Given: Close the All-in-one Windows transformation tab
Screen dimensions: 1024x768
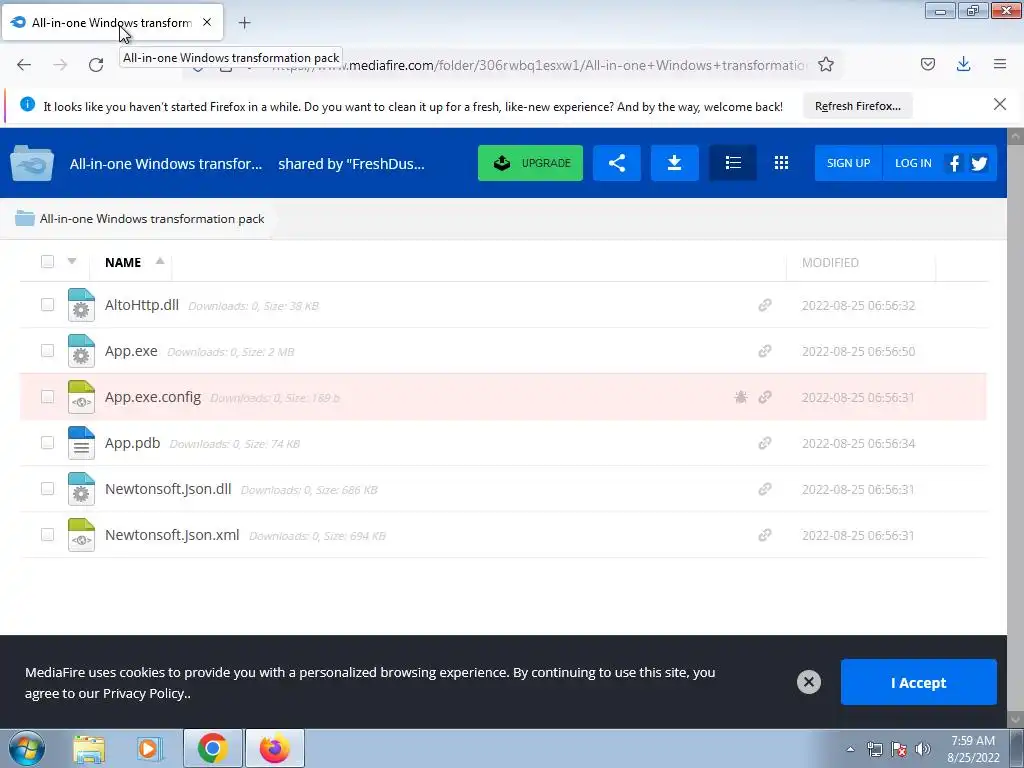Looking at the screenshot, I should point(207,22).
